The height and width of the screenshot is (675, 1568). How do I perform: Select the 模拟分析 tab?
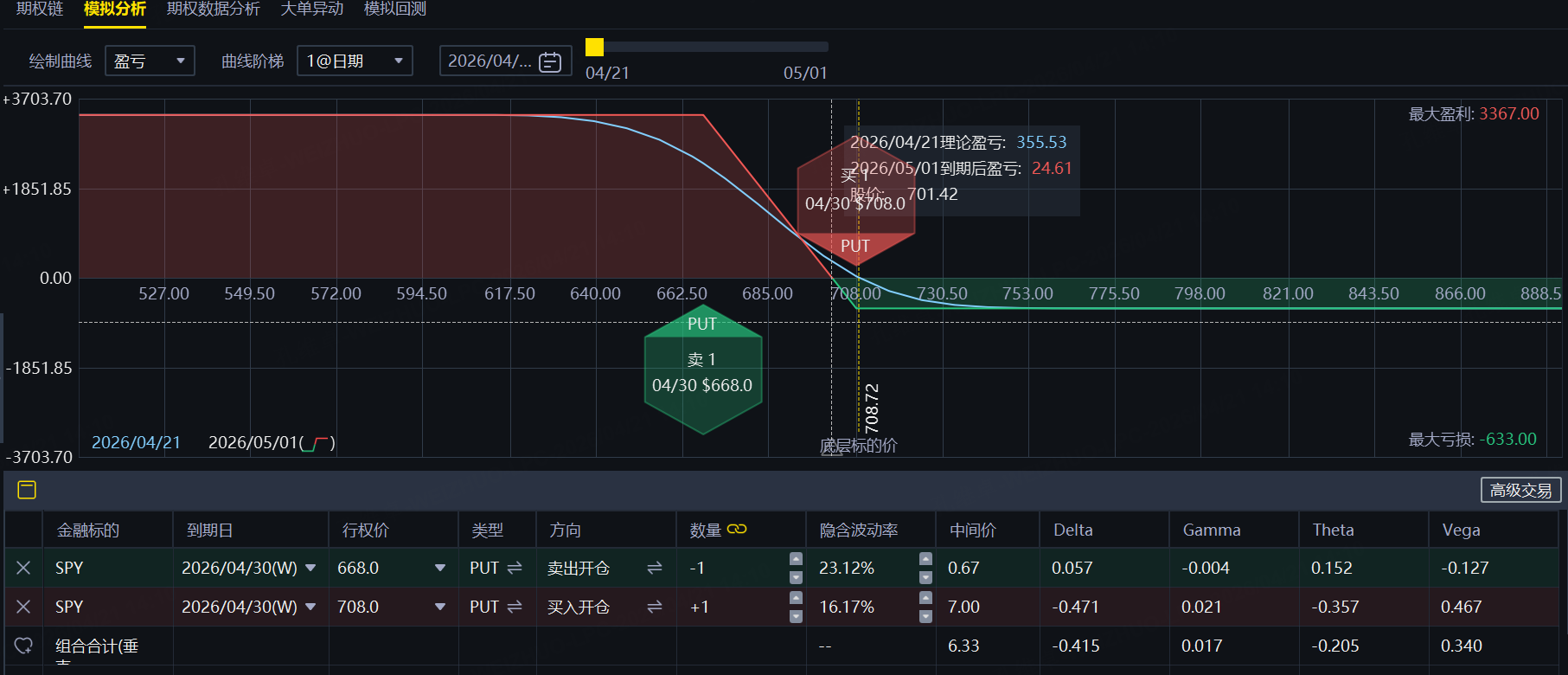coord(115,9)
